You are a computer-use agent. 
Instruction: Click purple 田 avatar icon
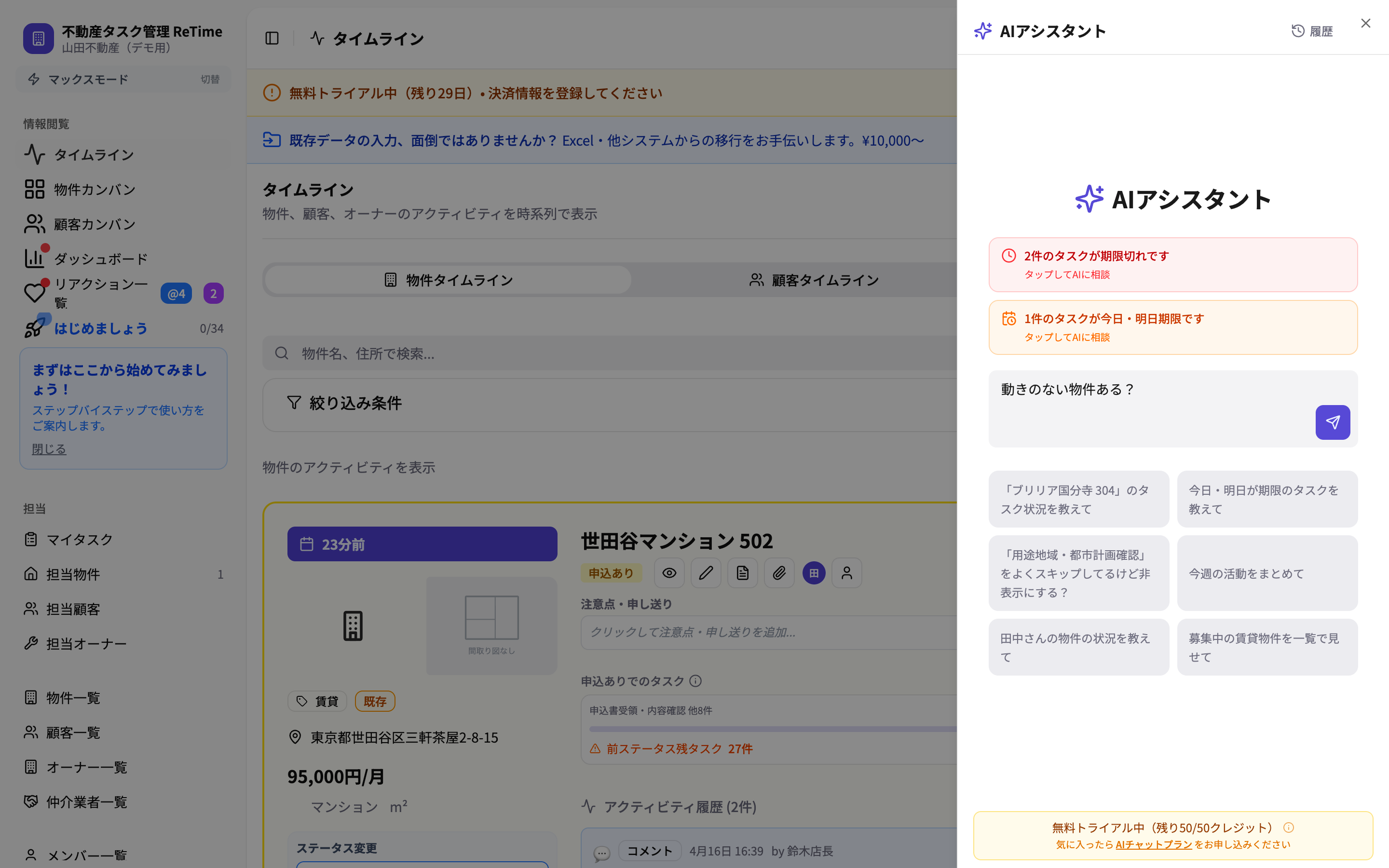coord(814,573)
